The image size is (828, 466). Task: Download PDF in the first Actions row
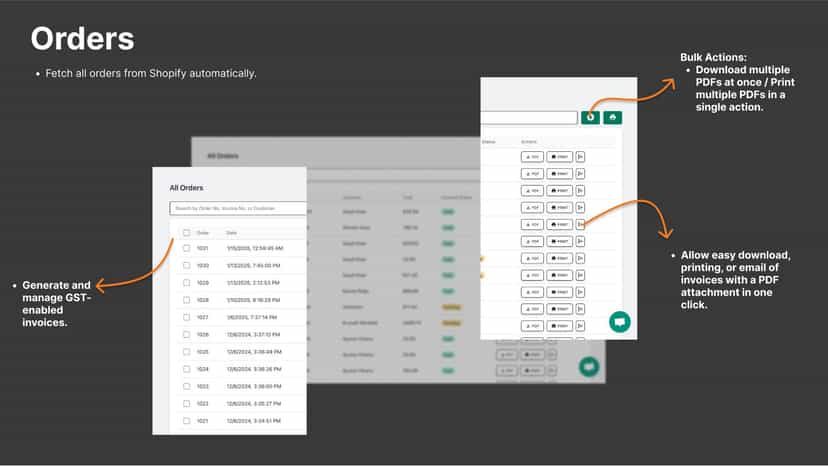tap(532, 157)
